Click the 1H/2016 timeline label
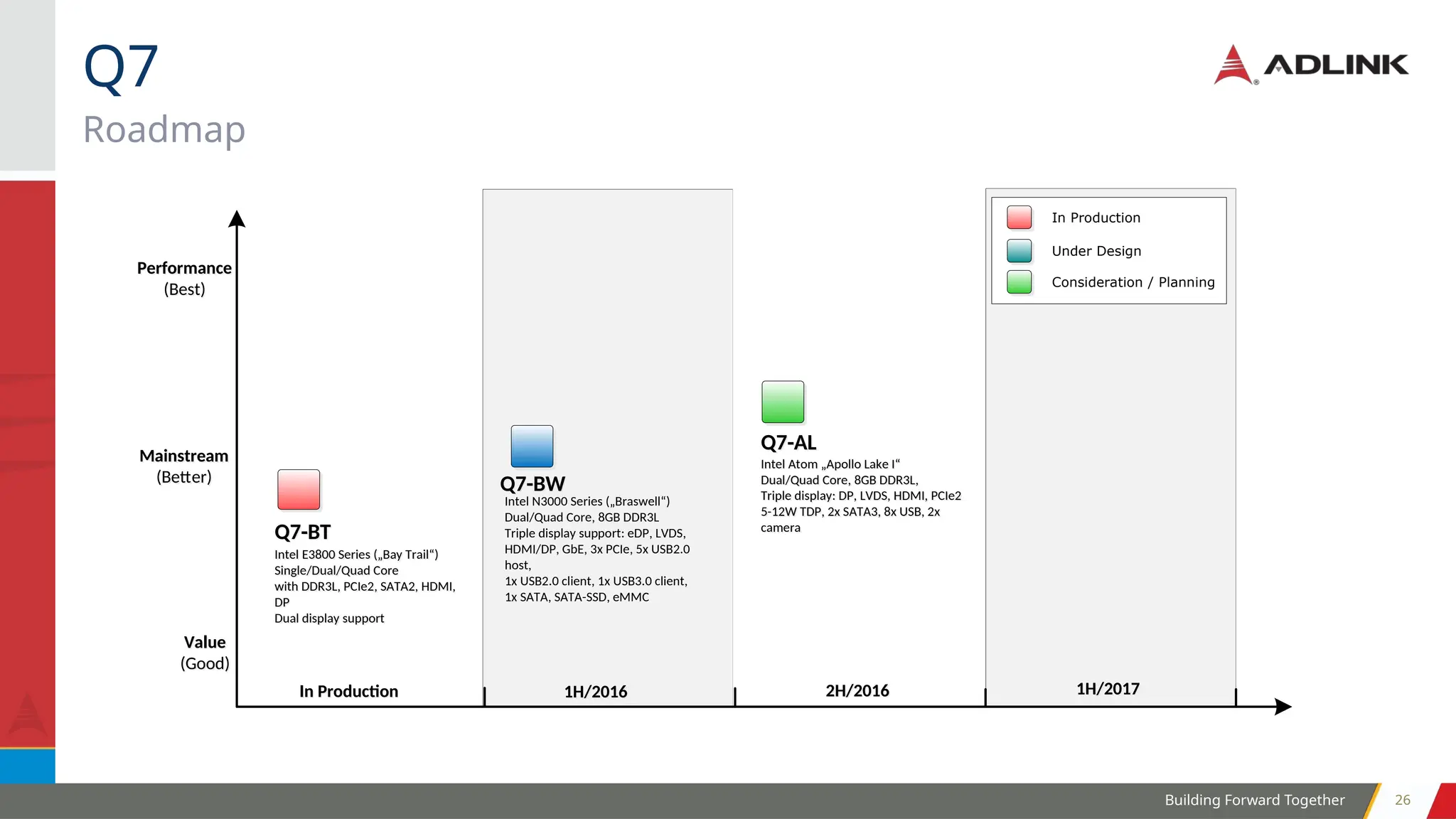This screenshot has height=819, width=1456. pyautogui.click(x=596, y=692)
